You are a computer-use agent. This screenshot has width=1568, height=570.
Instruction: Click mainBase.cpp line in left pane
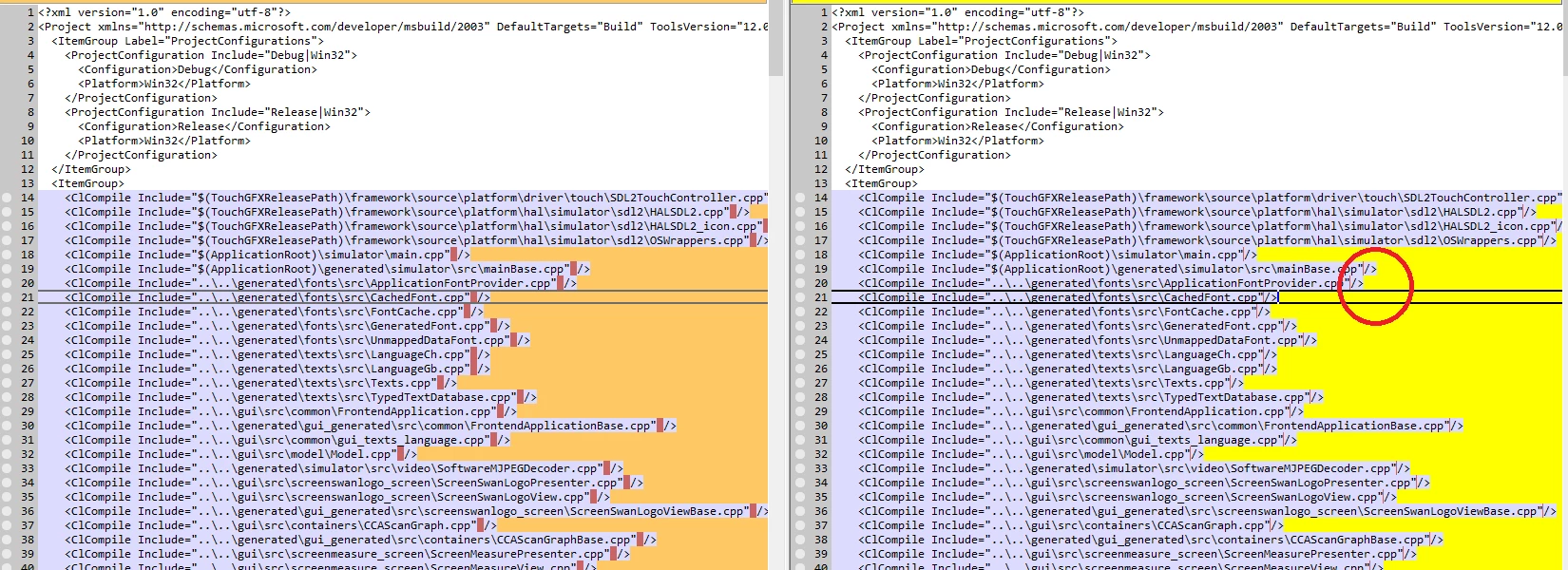click(x=327, y=269)
